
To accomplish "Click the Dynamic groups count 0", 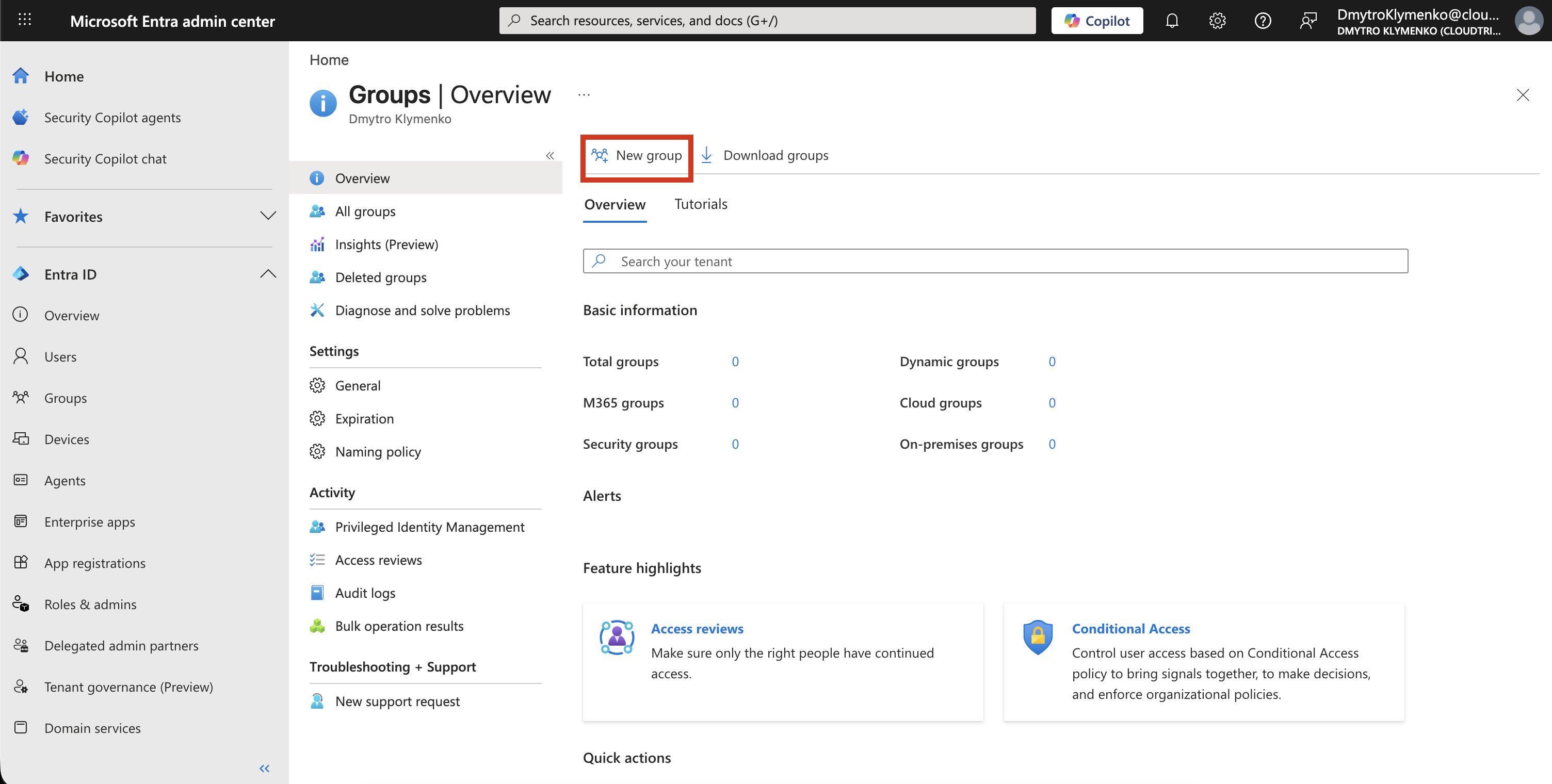I will click(x=1052, y=361).
